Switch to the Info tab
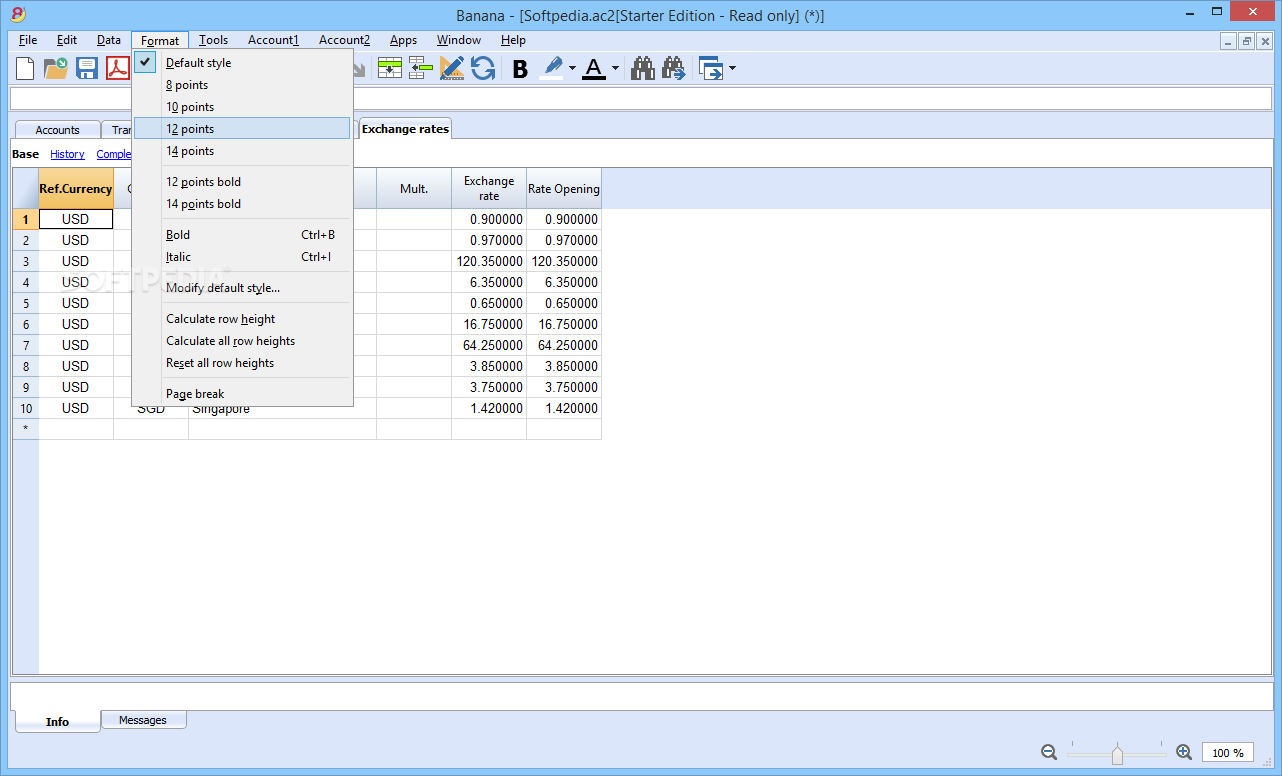 [x=57, y=721]
